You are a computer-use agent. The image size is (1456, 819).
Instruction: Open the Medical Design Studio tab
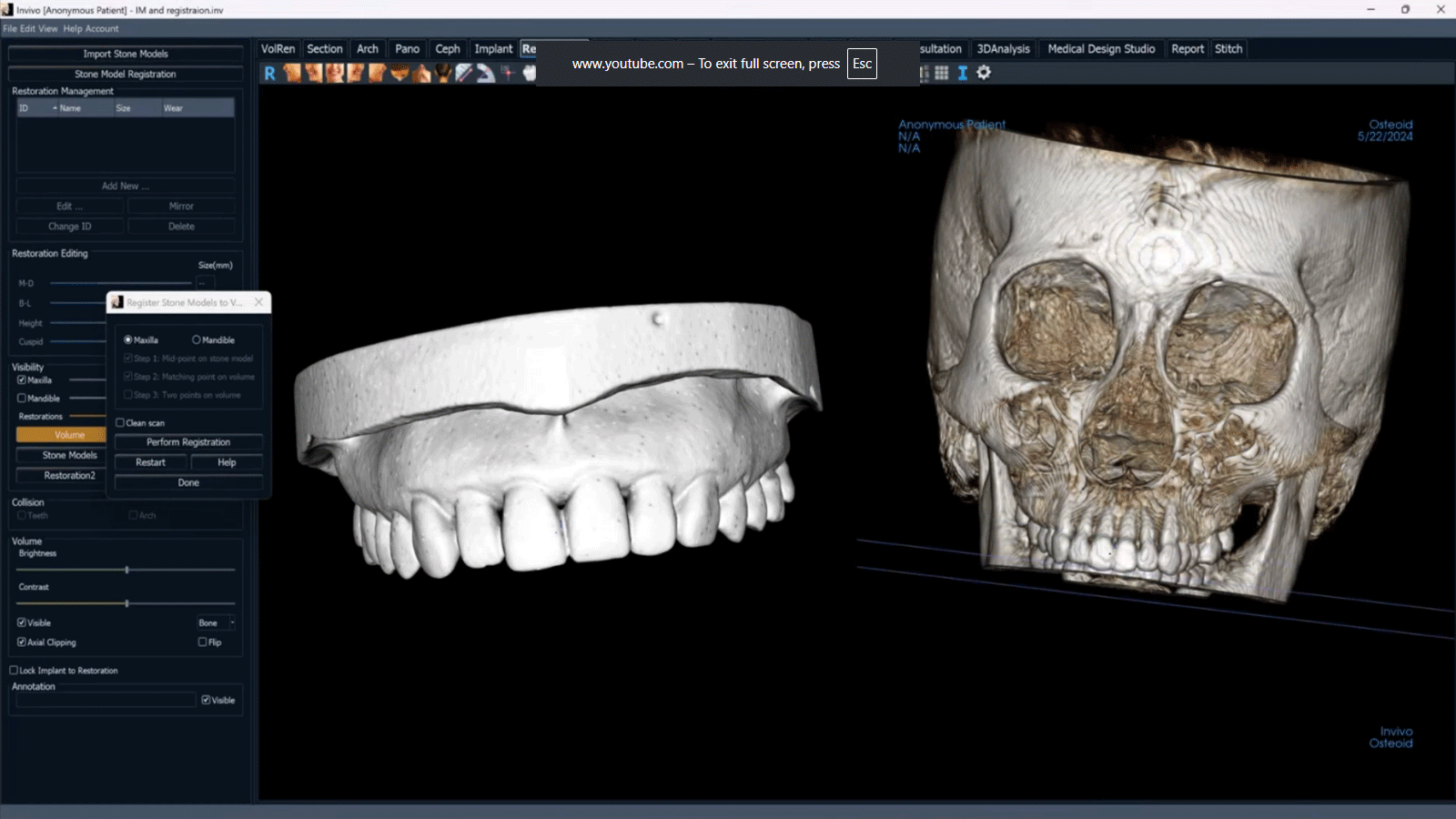pyautogui.click(x=1102, y=48)
